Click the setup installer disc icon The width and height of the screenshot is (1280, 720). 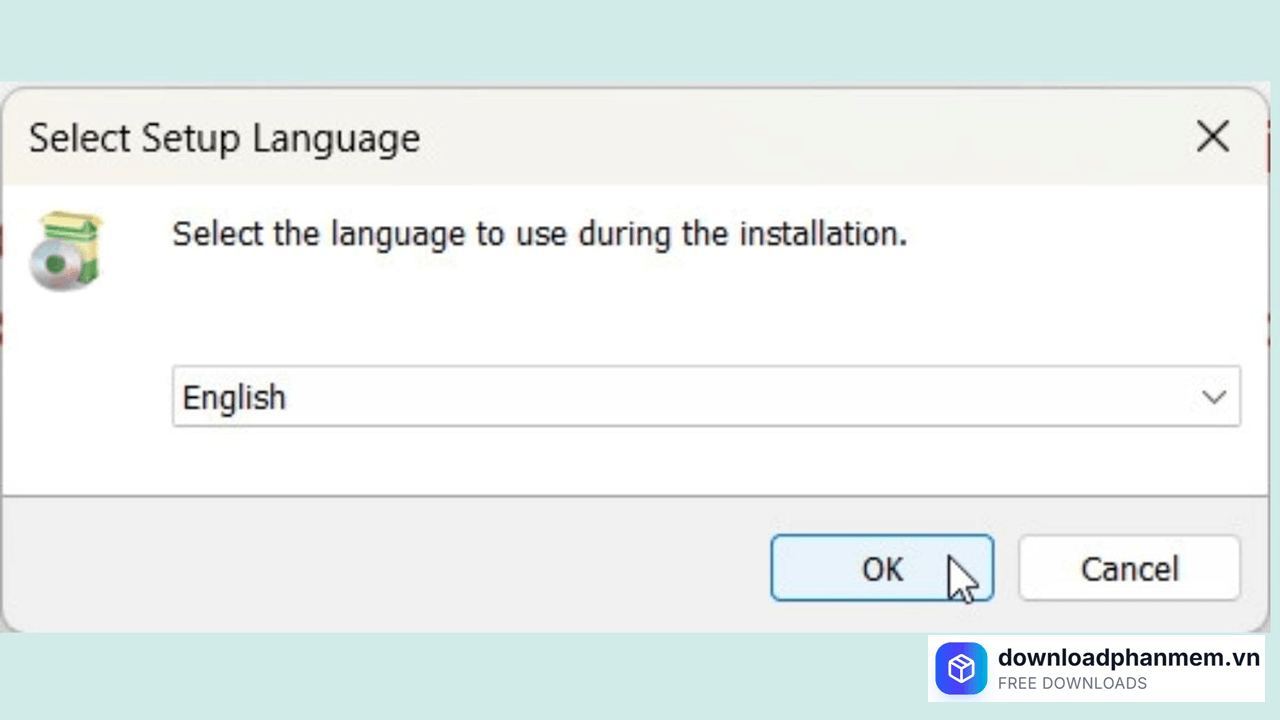click(66, 251)
